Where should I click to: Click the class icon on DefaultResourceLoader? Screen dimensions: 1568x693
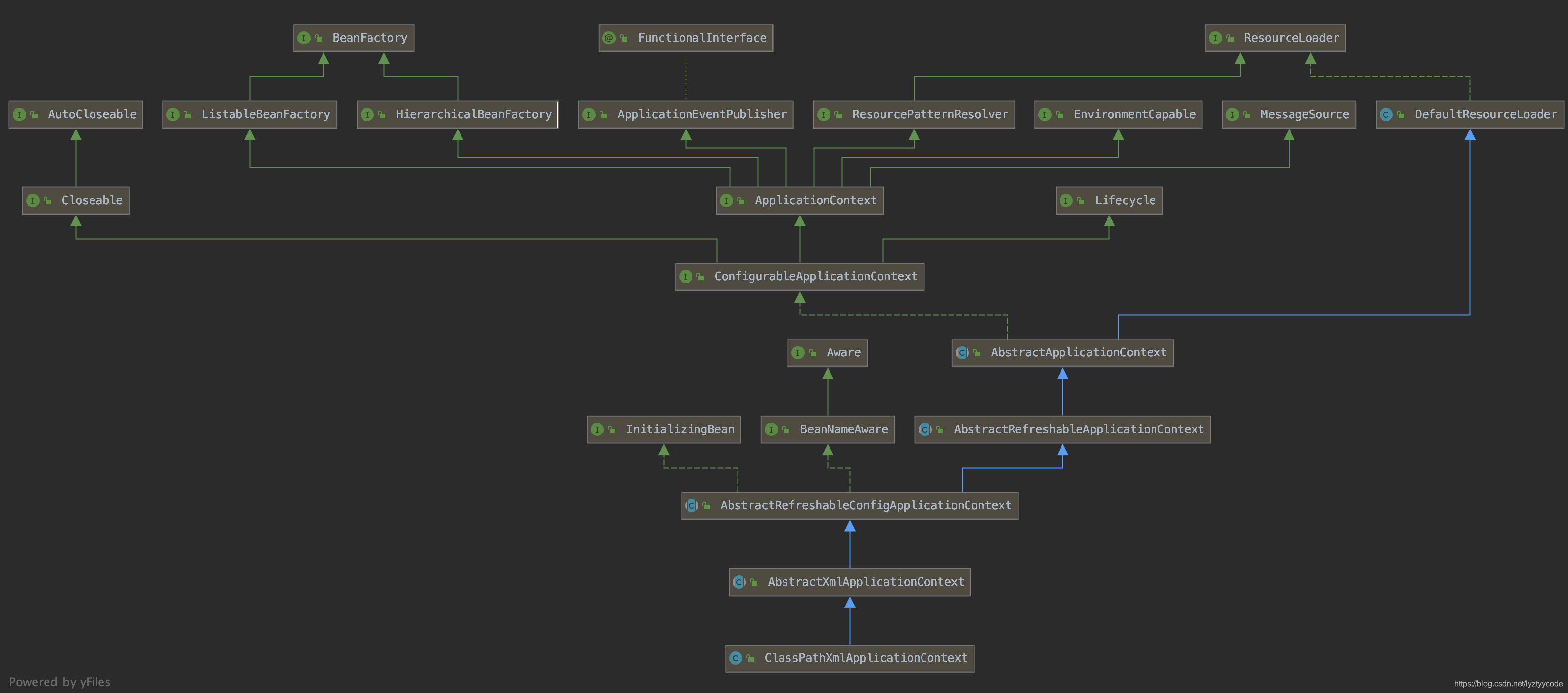1386,114
